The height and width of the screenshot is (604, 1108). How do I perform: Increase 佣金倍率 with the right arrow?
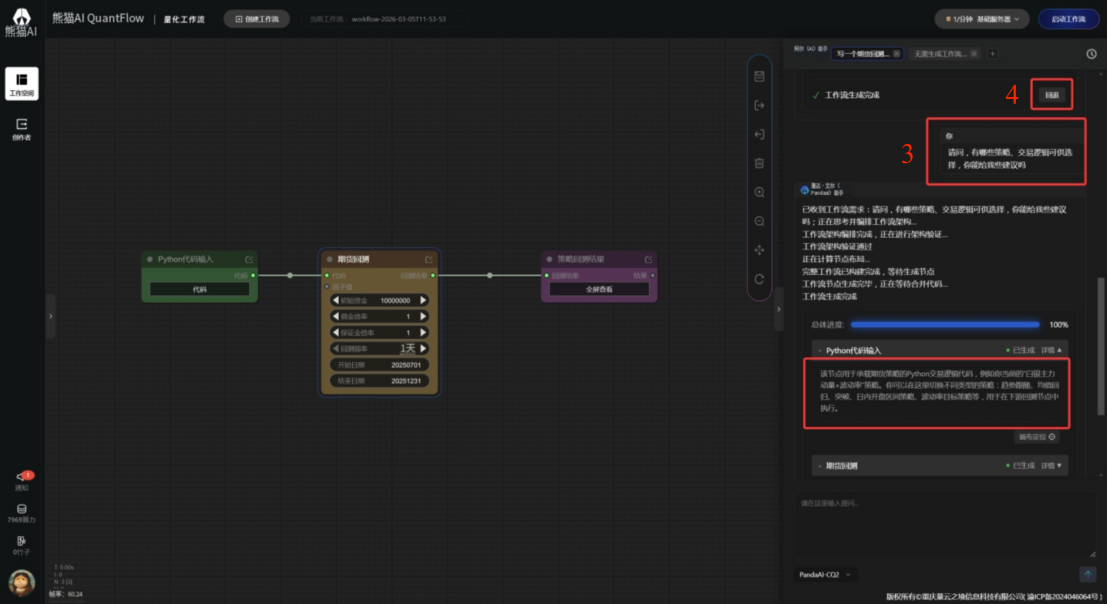pyautogui.click(x=423, y=316)
